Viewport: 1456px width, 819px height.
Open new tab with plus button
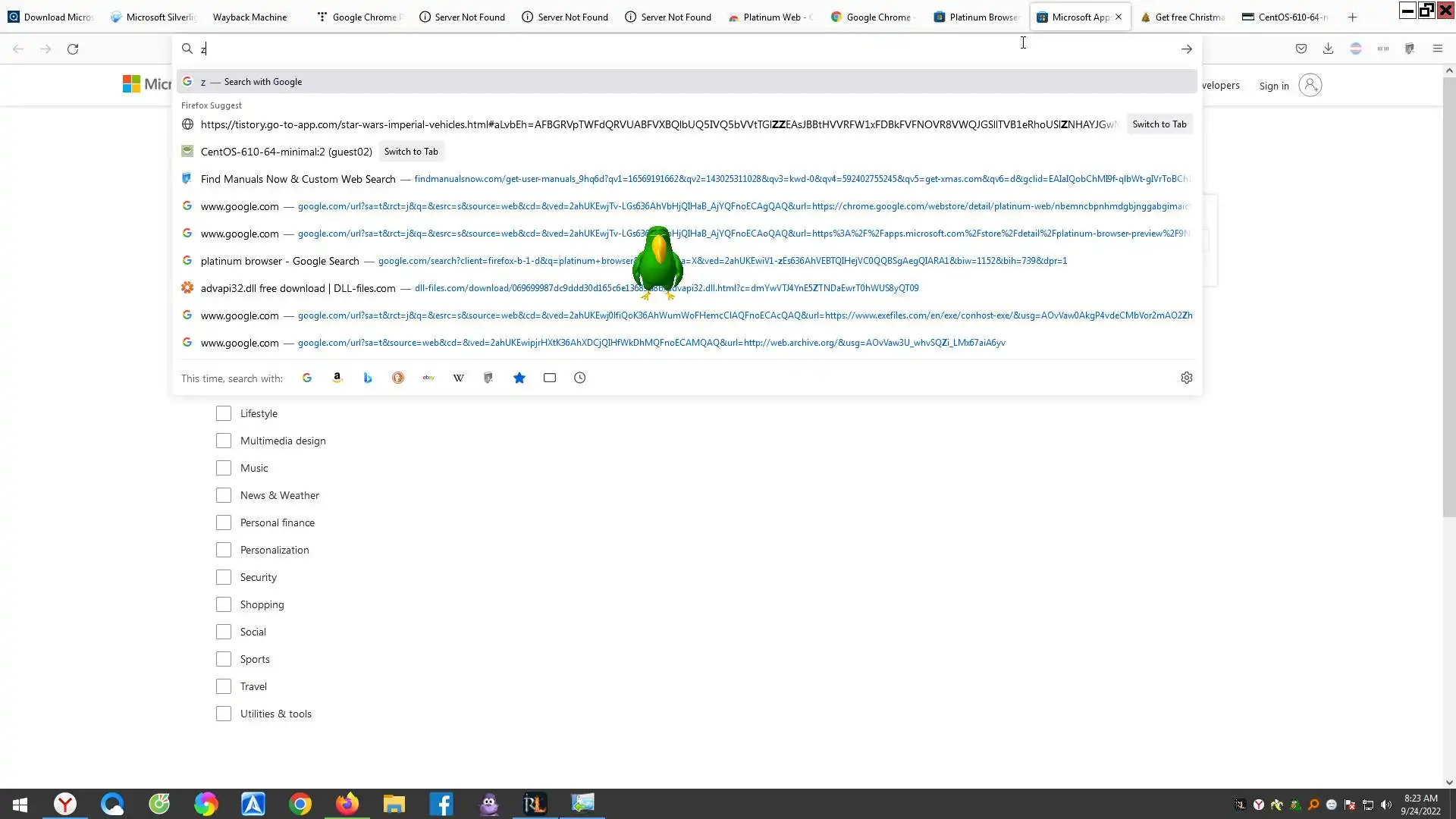(1352, 17)
